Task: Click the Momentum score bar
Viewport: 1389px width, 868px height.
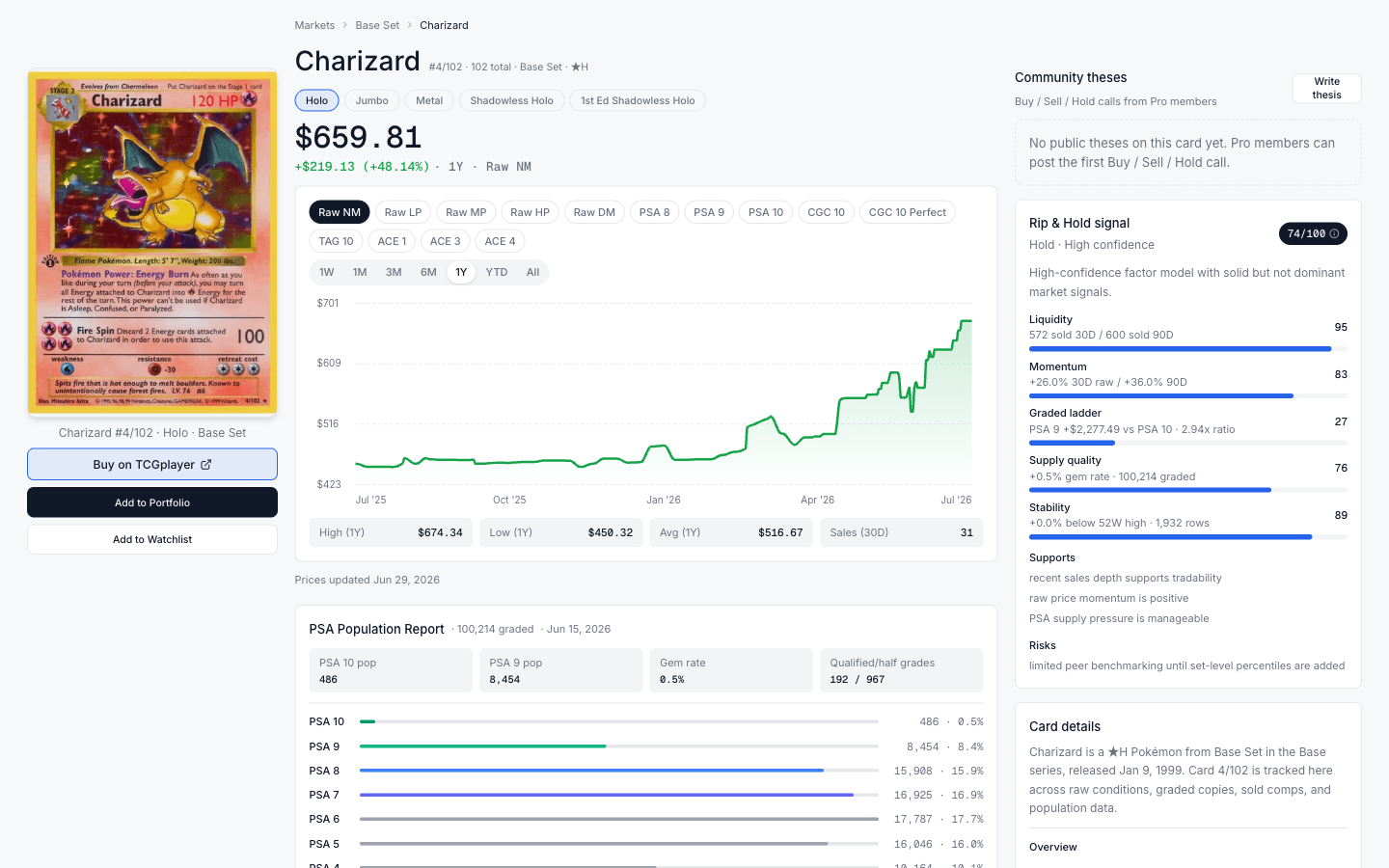Action: tap(1188, 395)
